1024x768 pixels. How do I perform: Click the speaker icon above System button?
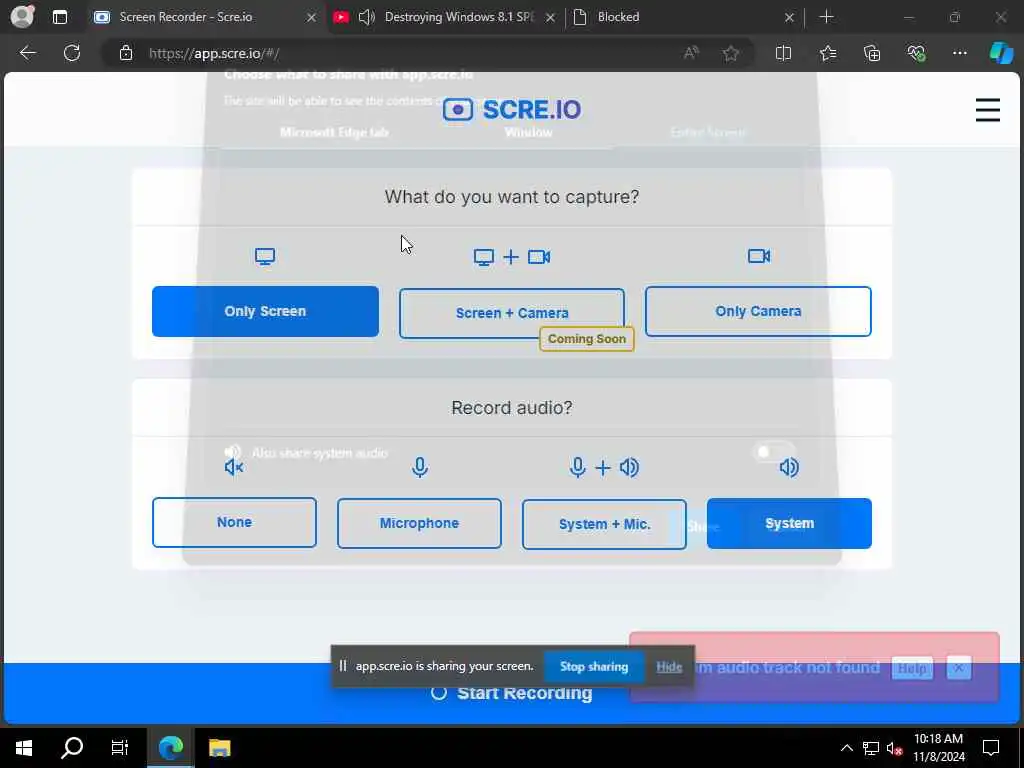789,468
